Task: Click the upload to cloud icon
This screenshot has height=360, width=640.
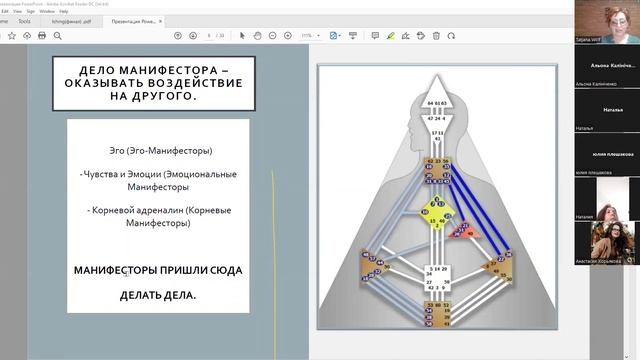Action: click(x=27, y=36)
